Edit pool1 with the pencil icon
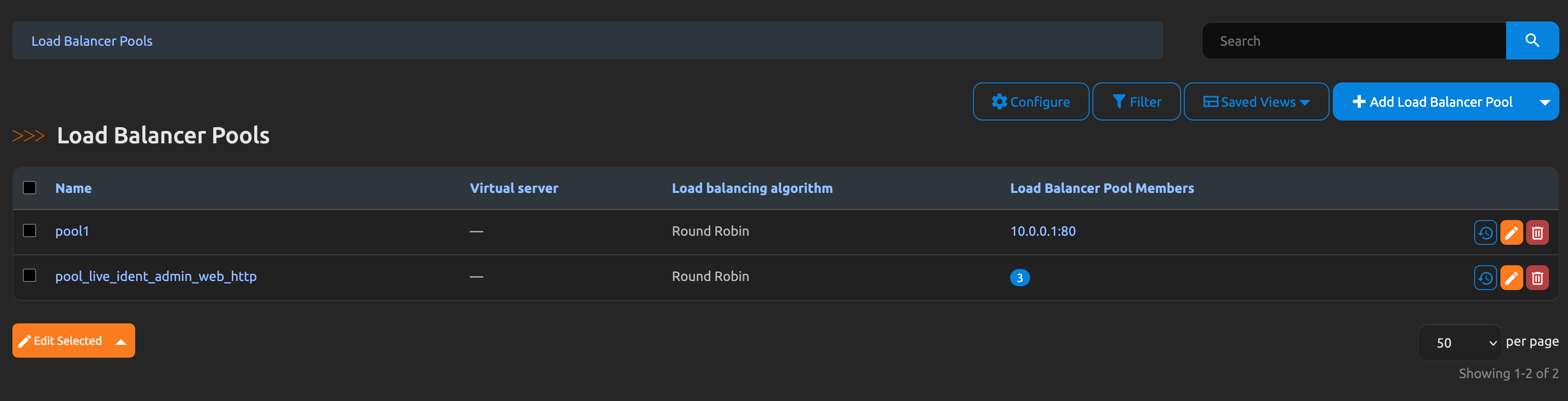The width and height of the screenshot is (1568, 401). (1511, 232)
